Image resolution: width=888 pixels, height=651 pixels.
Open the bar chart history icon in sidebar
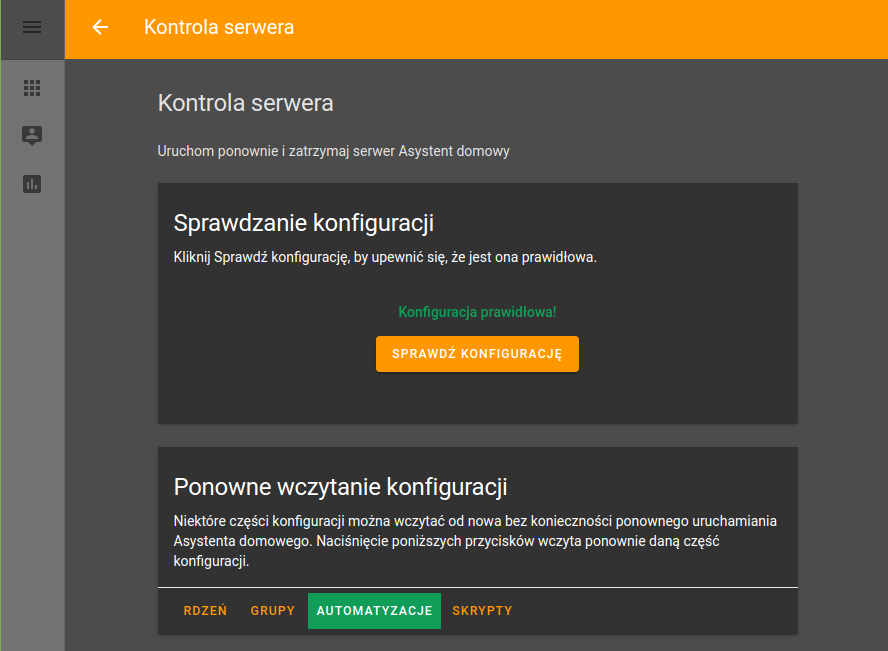point(32,185)
